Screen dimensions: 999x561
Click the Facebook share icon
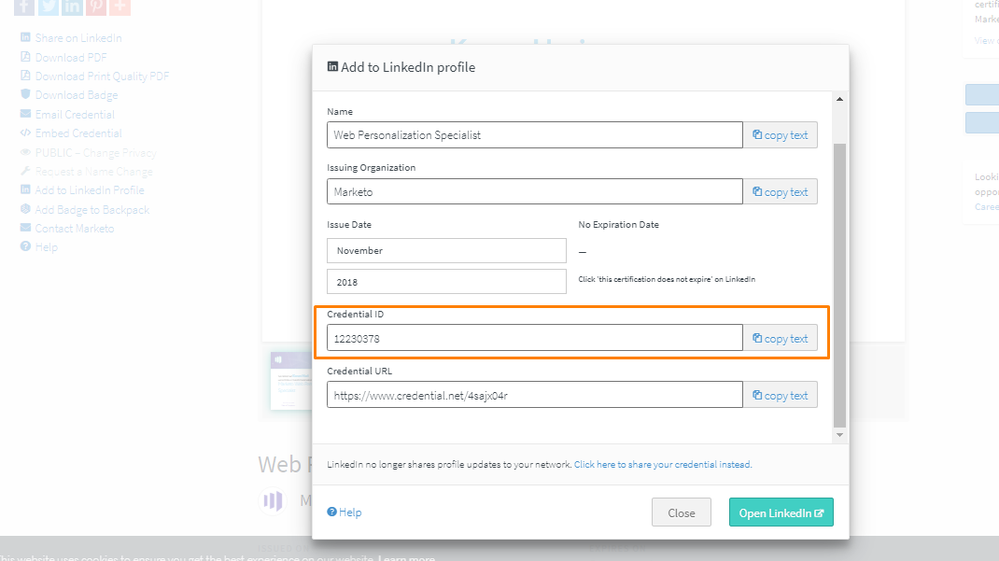[24, 7]
